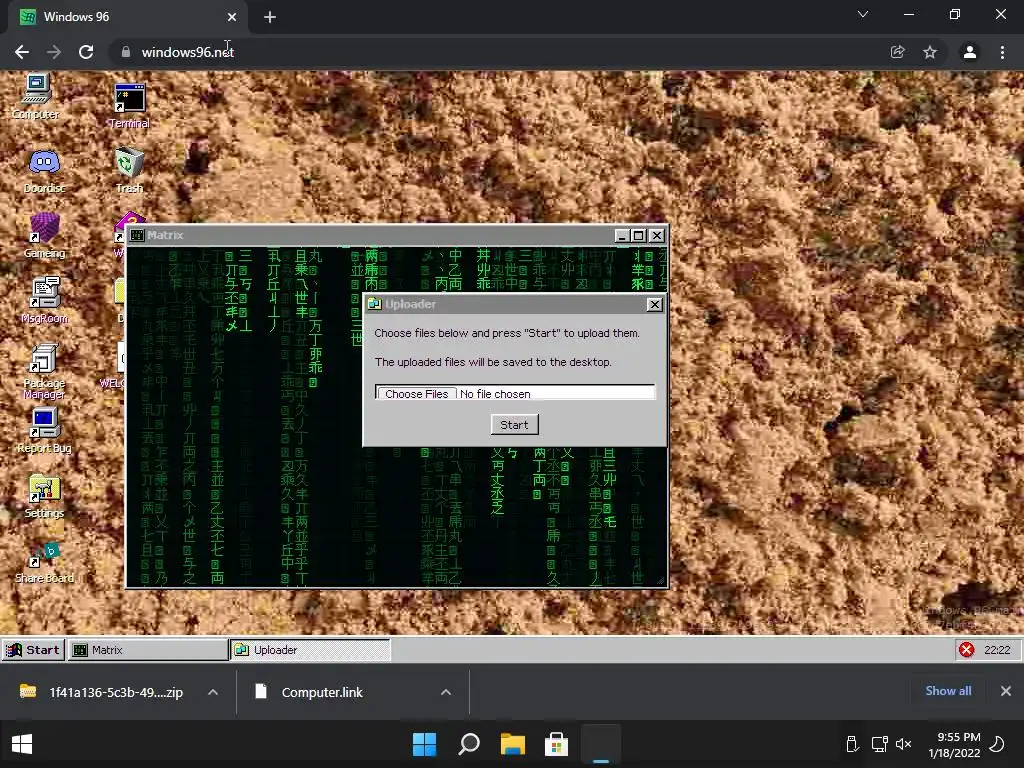Open the MsgRoom desktop icon
The height and width of the screenshot is (768, 1024).
(44, 300)
